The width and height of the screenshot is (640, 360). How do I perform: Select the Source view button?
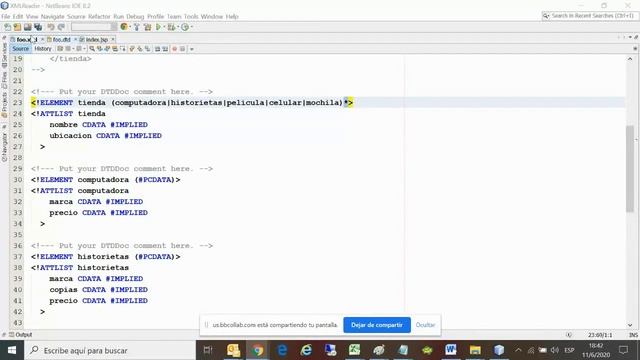click(20, 49)
